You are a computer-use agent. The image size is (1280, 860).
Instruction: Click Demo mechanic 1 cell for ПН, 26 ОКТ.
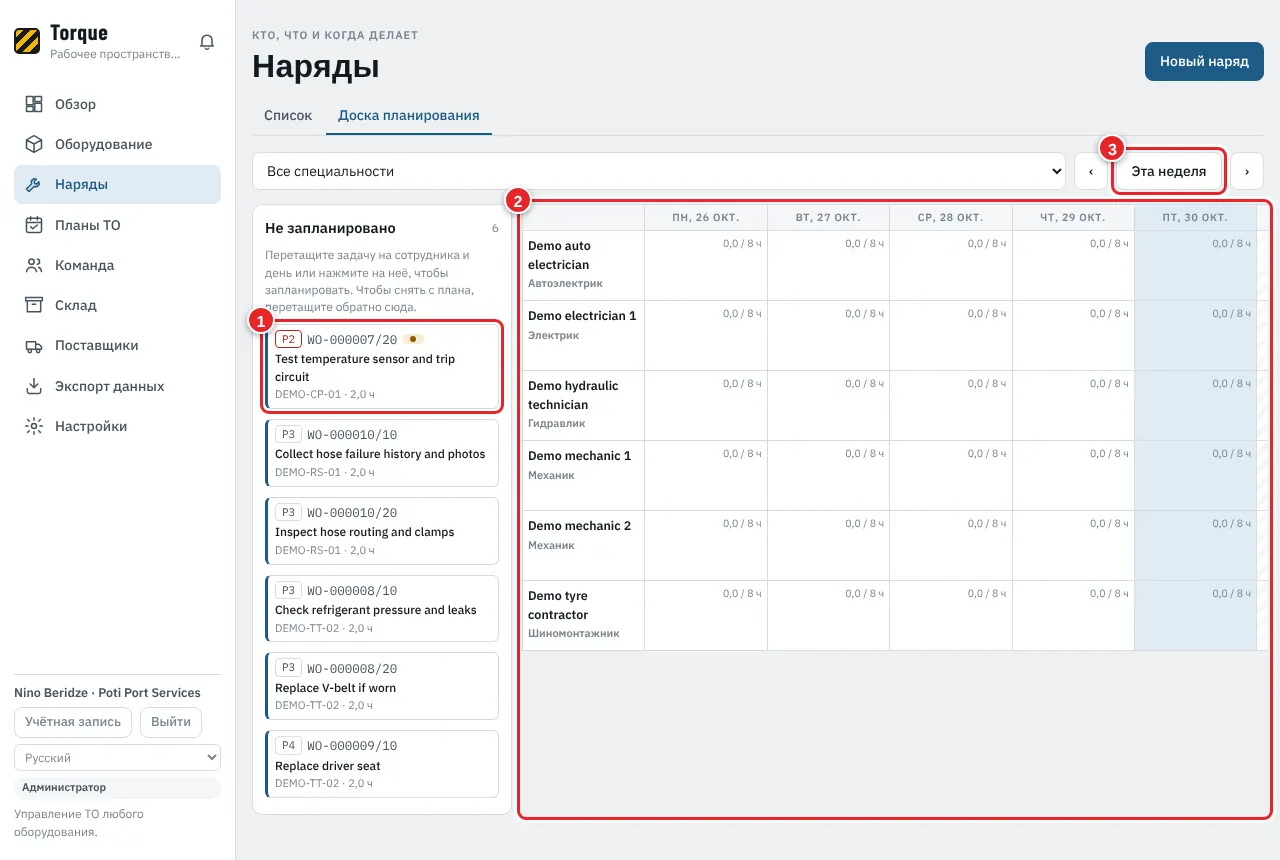(x=706, y=475)
